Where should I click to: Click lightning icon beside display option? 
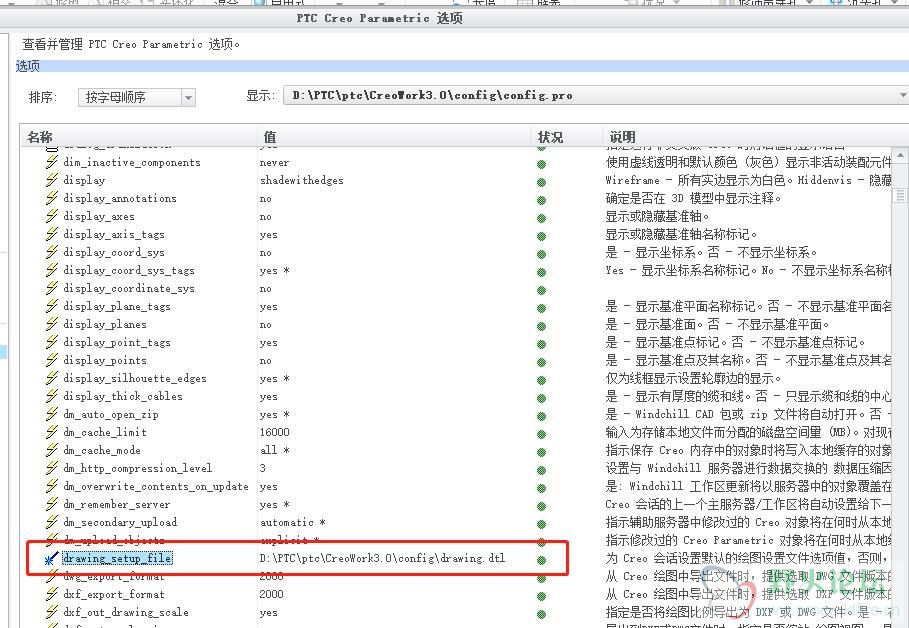pyautogui.click(x=52, y=180)
